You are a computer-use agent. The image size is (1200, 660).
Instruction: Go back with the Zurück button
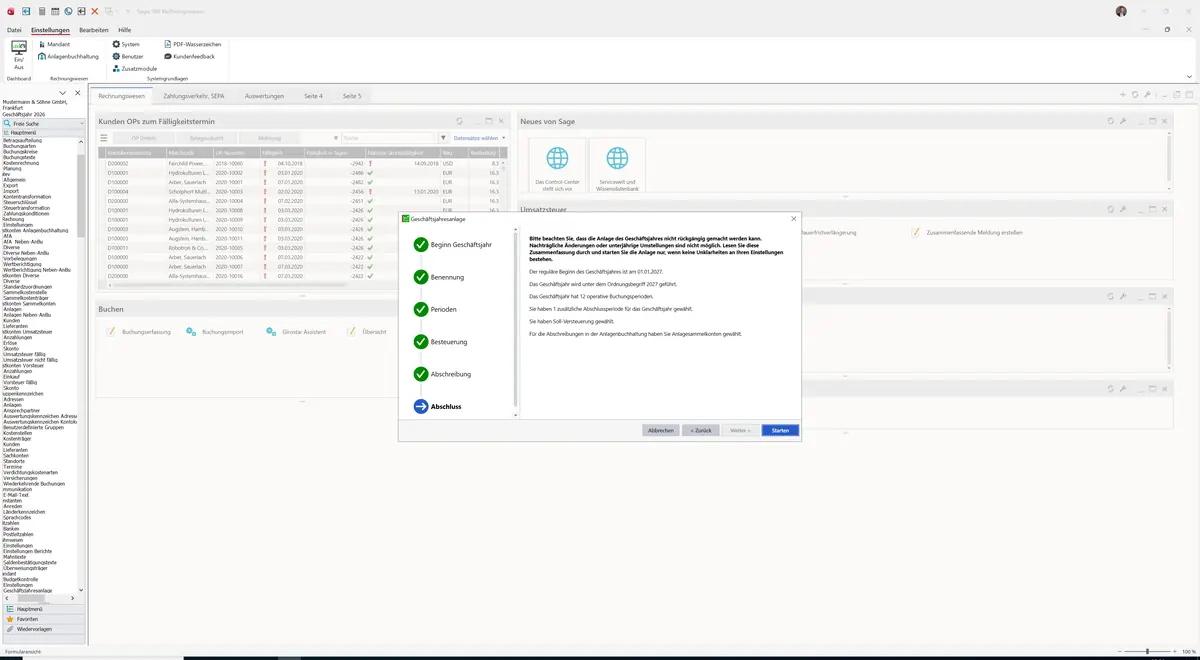tap(700, 430)
